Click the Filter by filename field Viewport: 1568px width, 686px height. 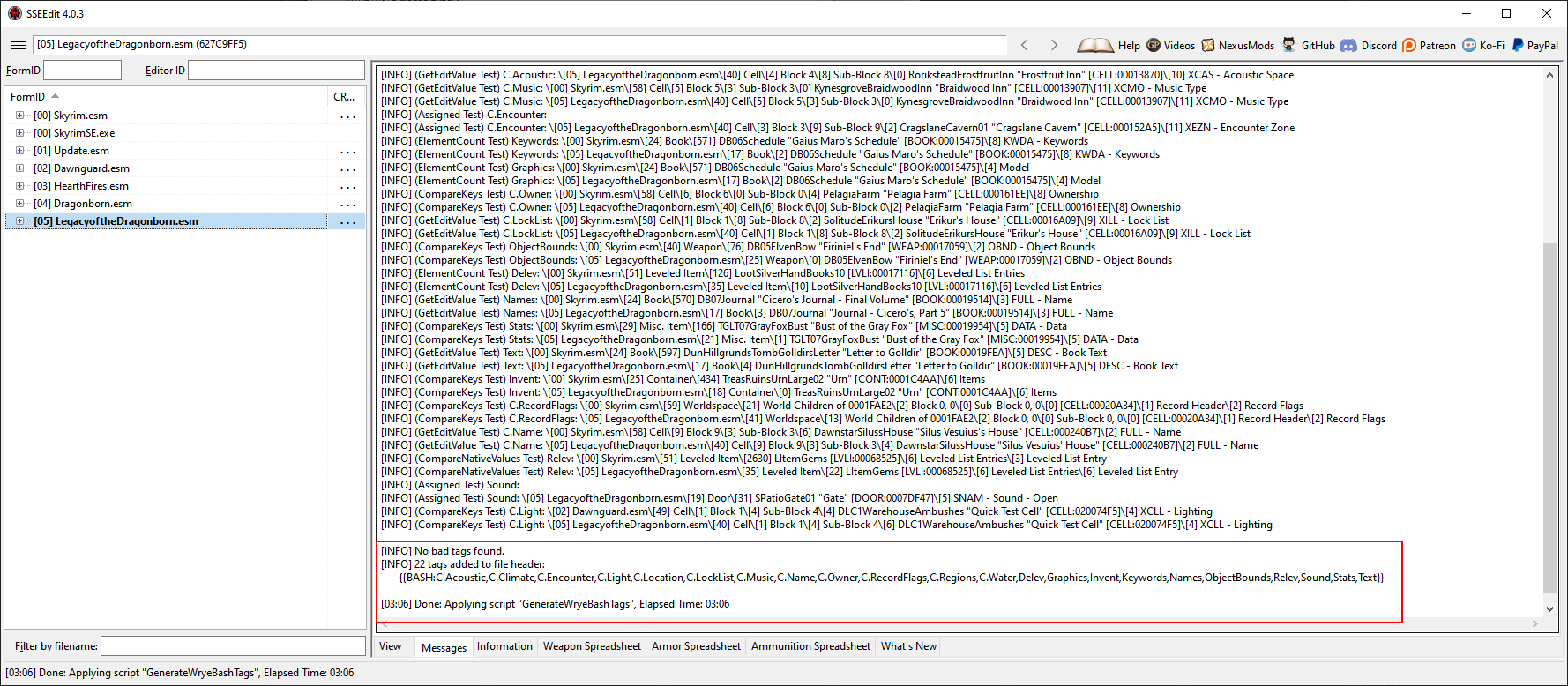[x=233, y=646]
